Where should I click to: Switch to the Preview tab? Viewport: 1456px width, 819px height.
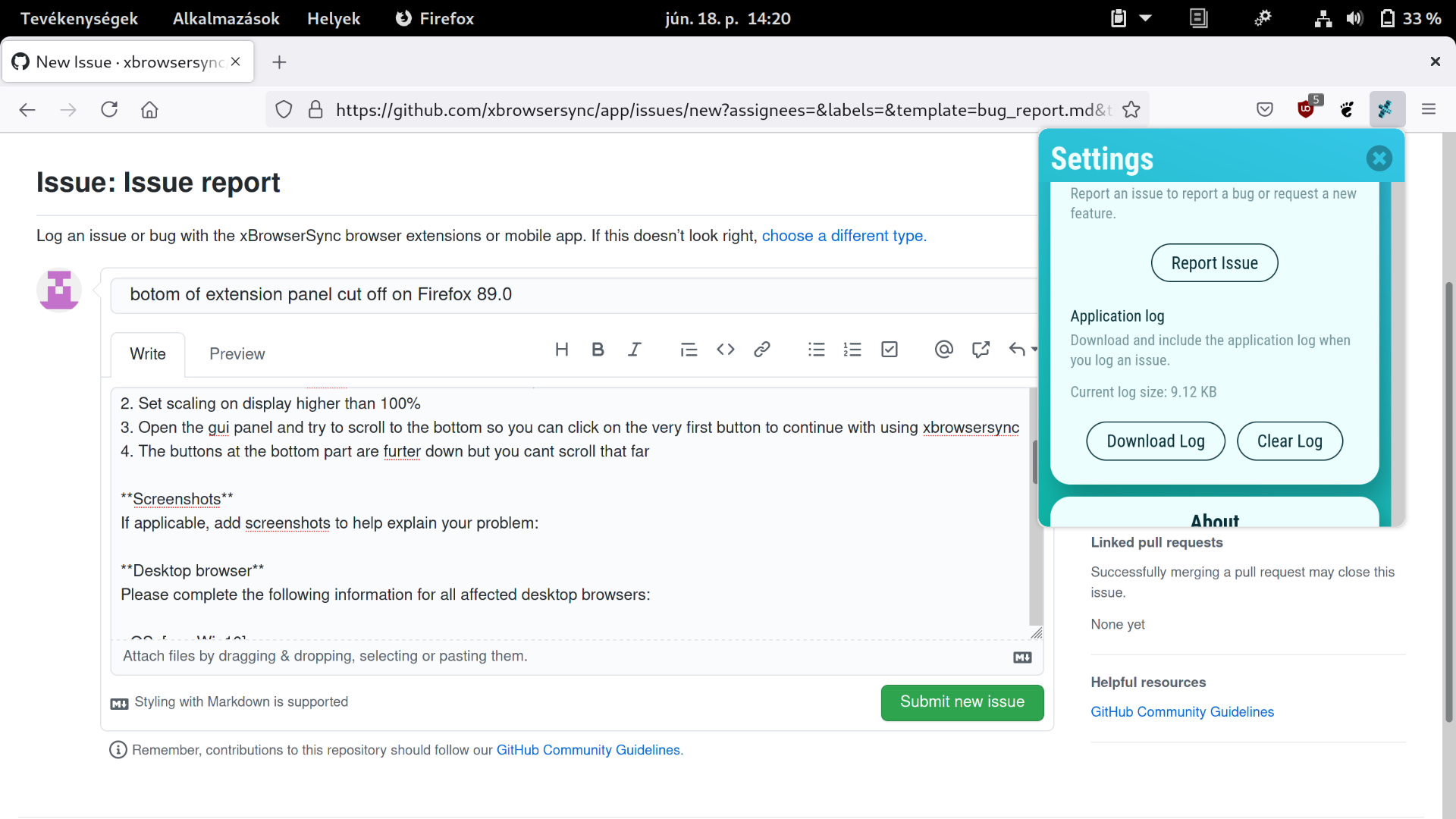point(237,354)
